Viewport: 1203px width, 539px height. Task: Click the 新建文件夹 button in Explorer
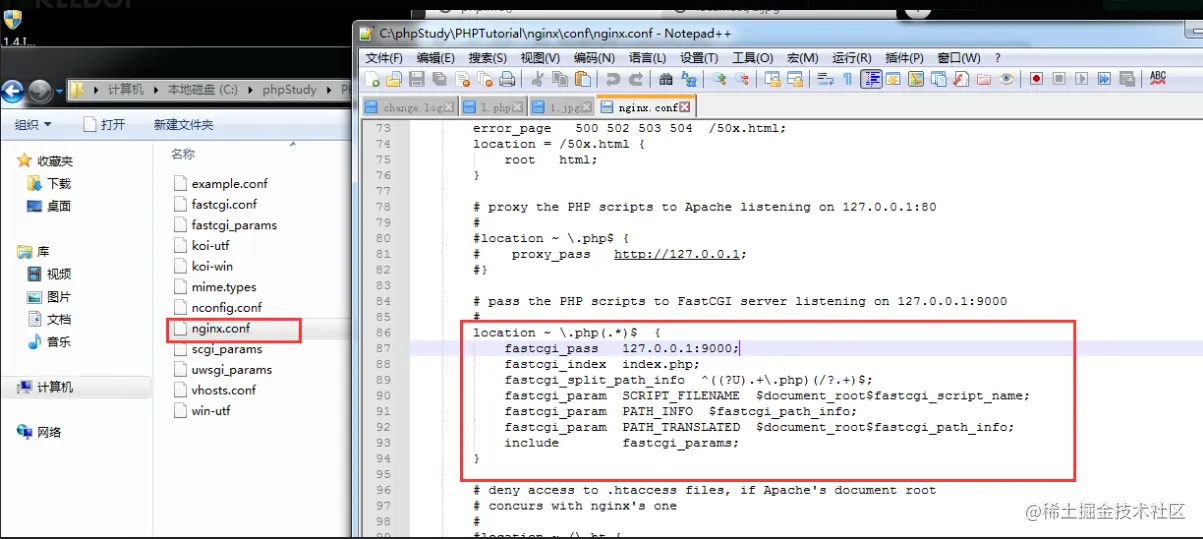183,125
